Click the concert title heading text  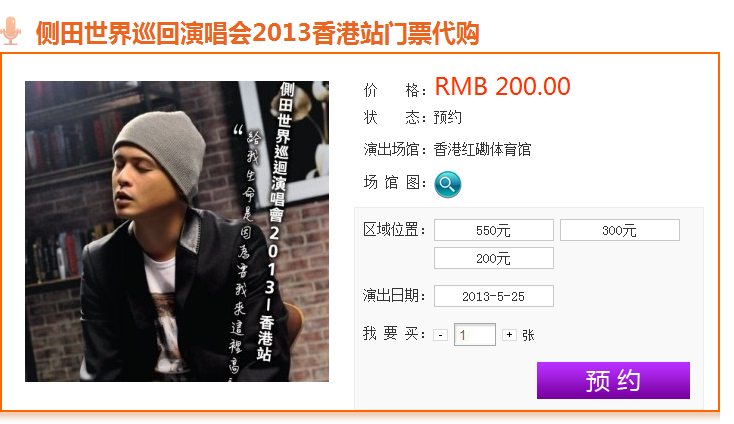click(x=257, y=33)
